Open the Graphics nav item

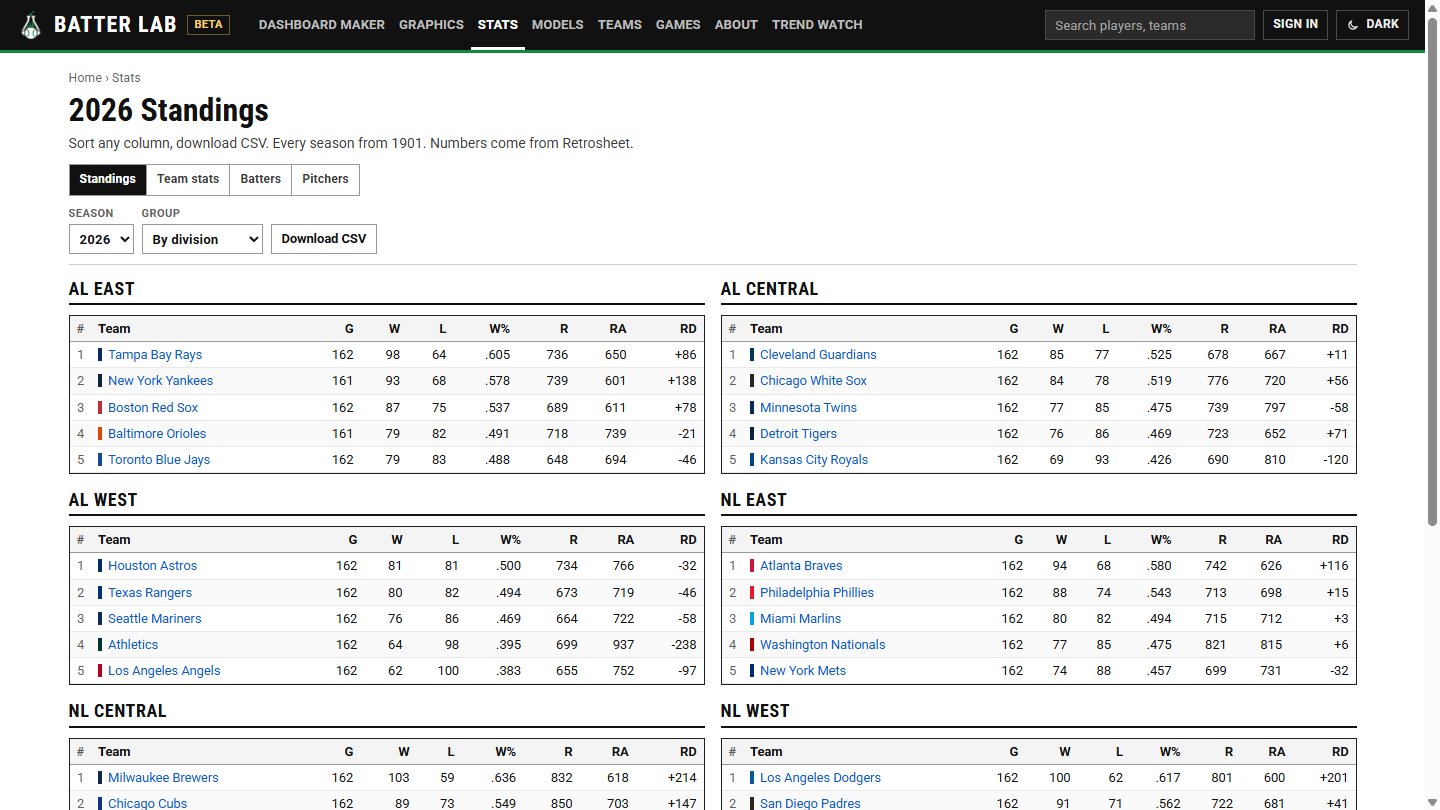coord(431,25)
